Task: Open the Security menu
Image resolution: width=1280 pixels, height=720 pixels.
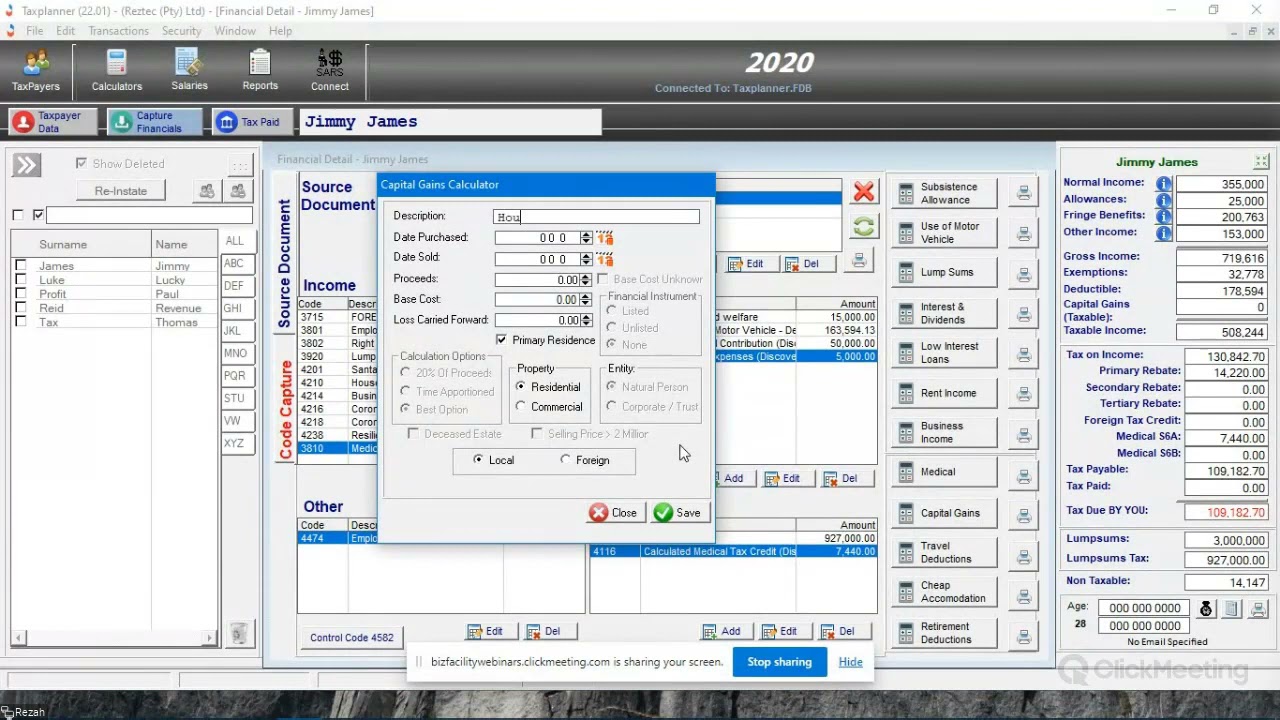Action: pyautogui.click(x=181, y=31)
